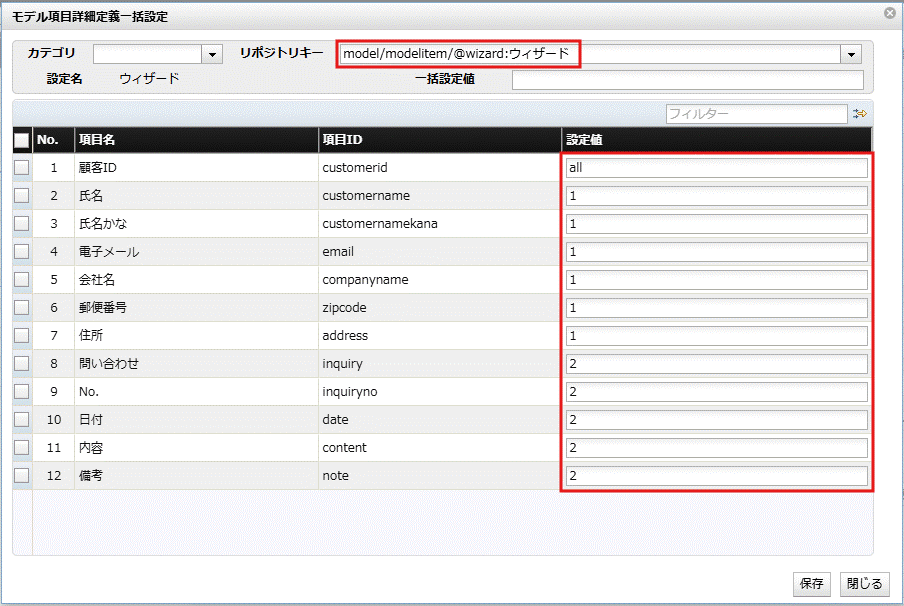Edit the 設定値 field for inquiryno
The image size is (904, 606).
pos(717,392)
